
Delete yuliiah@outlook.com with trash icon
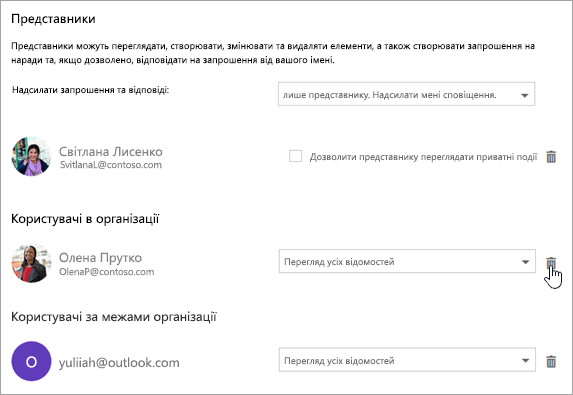coord(551,361)
